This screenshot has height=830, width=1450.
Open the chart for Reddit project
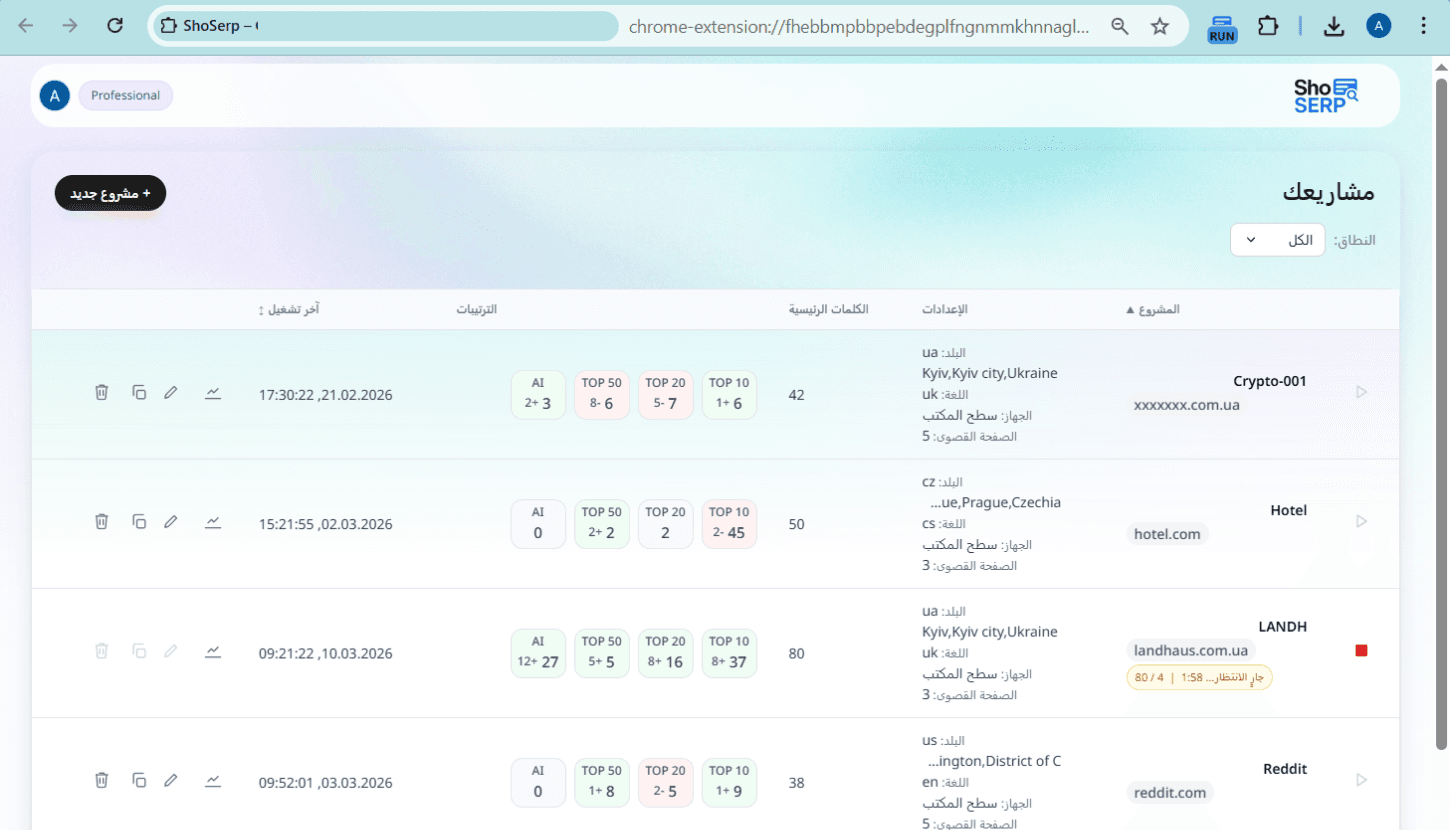pyautogui.click(x=213, y=780)
